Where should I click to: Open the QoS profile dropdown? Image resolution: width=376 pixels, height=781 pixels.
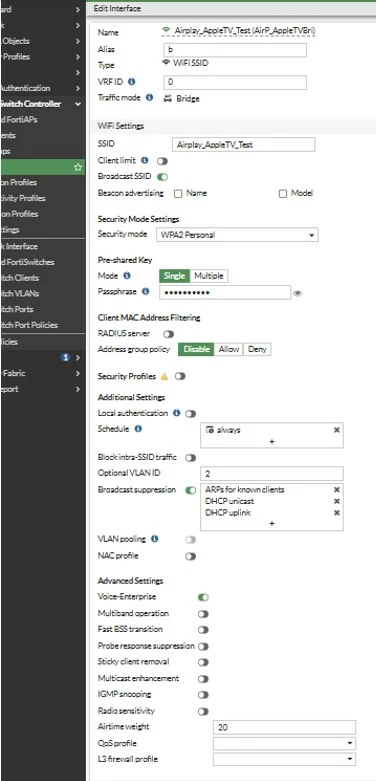[x=284, y=744]
